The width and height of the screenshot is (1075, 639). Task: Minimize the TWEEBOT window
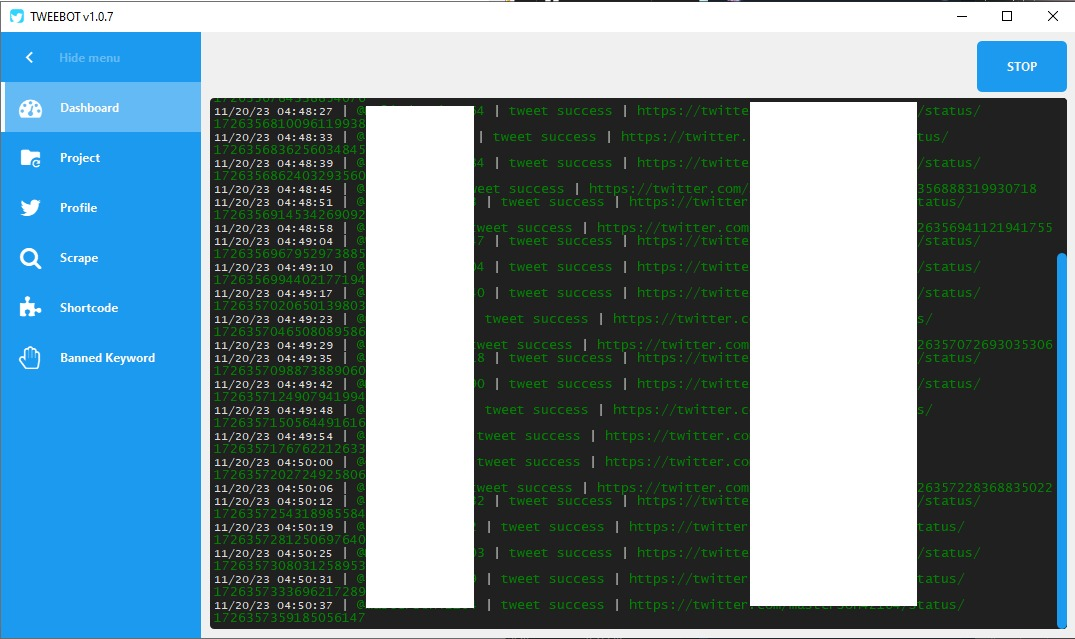point(962,16)
